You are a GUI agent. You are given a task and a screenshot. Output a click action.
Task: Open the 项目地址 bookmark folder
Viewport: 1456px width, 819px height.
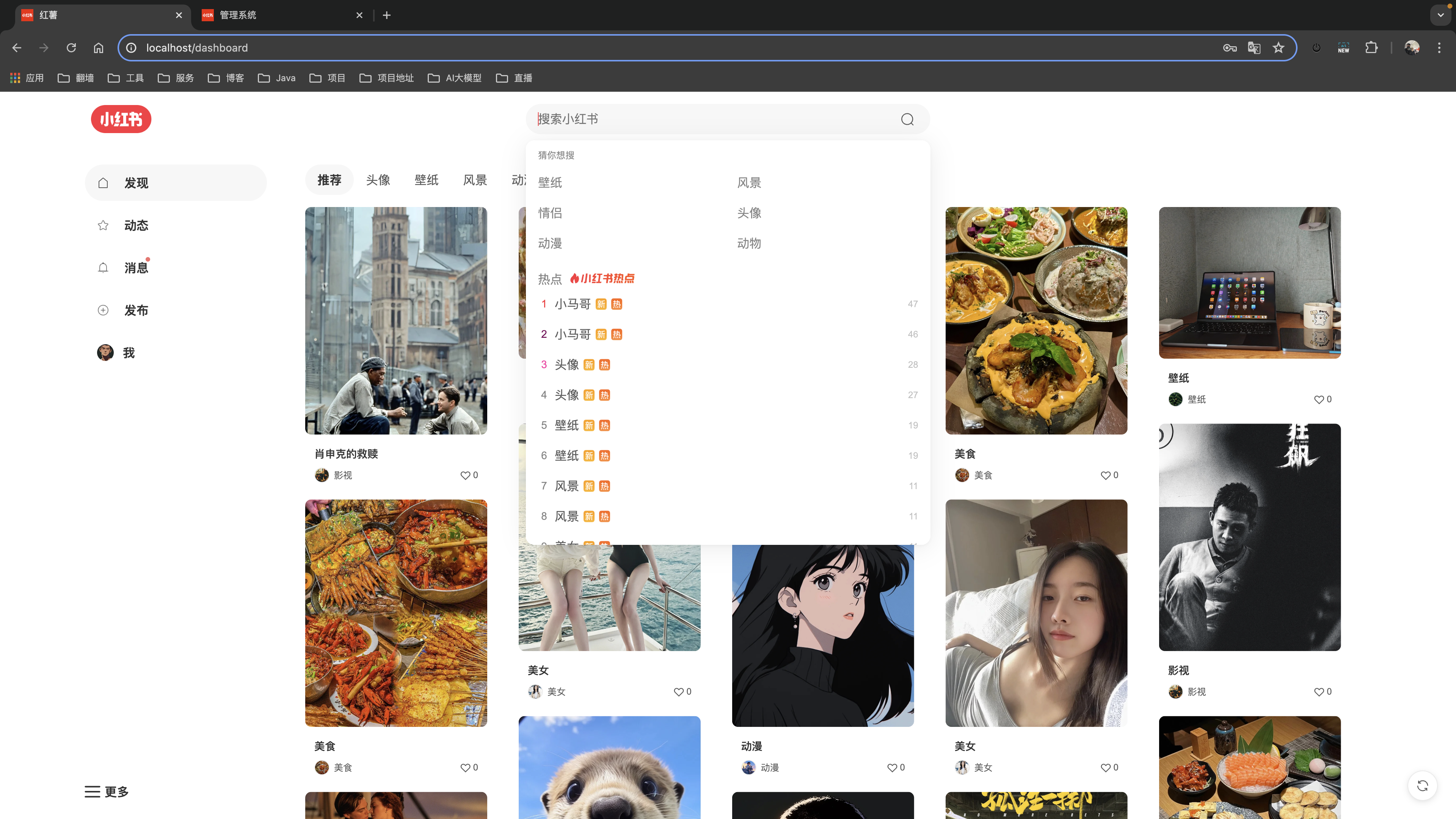(387, 78)
